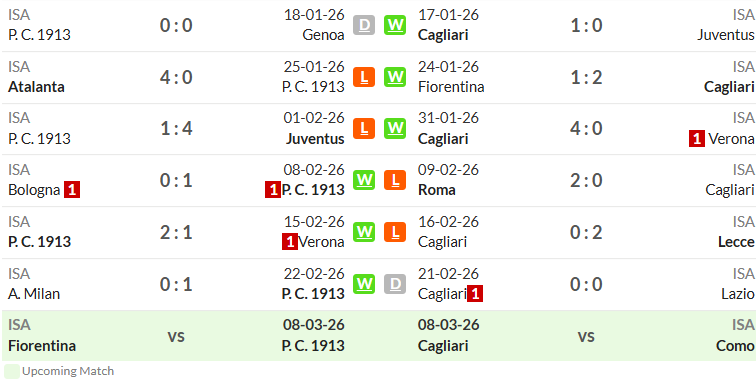
Task: Click the red card icon next to Bologna
Action: (x=72, y=190)
